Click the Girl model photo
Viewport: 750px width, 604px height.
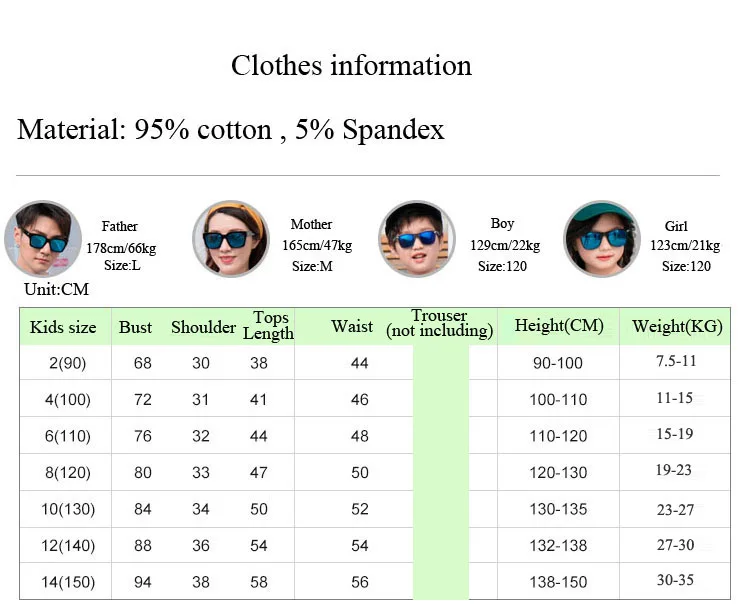pyautogui.click(x=602, y=238)
